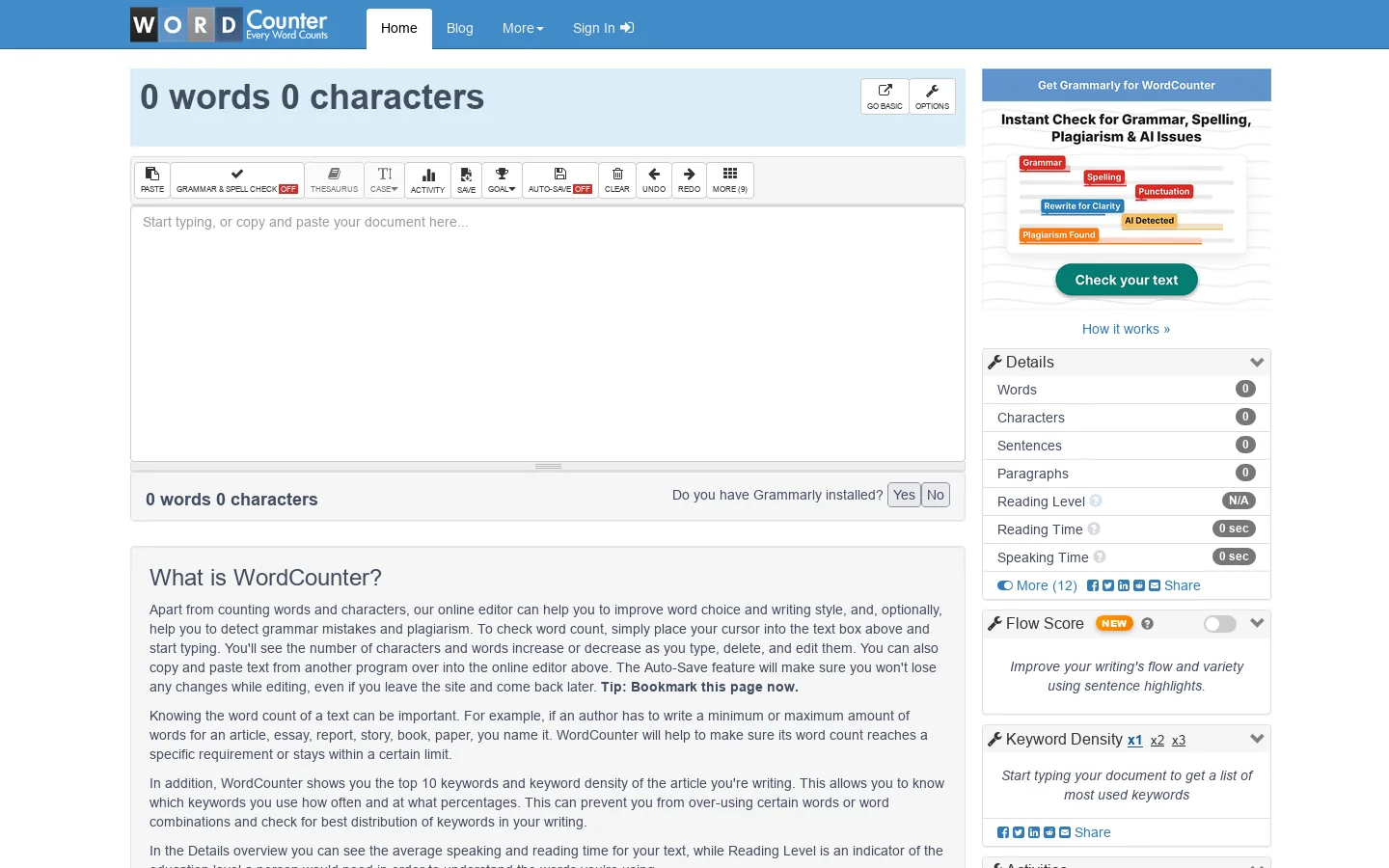Click the Paste toolbar icon

tap(152, 179)
